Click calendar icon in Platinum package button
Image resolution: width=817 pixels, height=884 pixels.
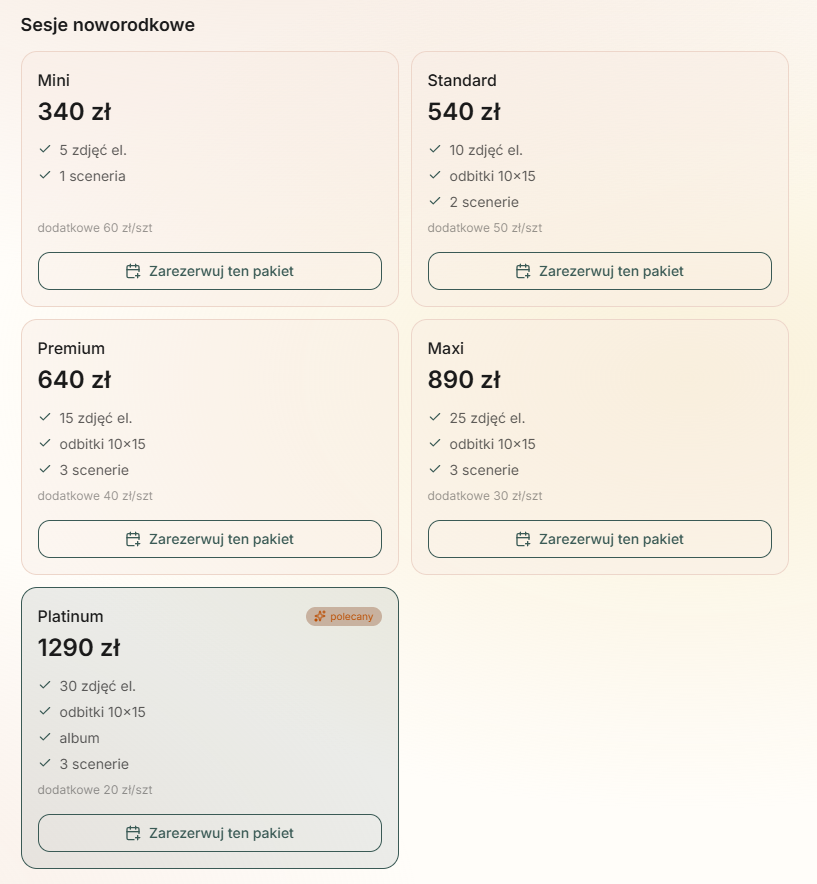pos(133,833)
